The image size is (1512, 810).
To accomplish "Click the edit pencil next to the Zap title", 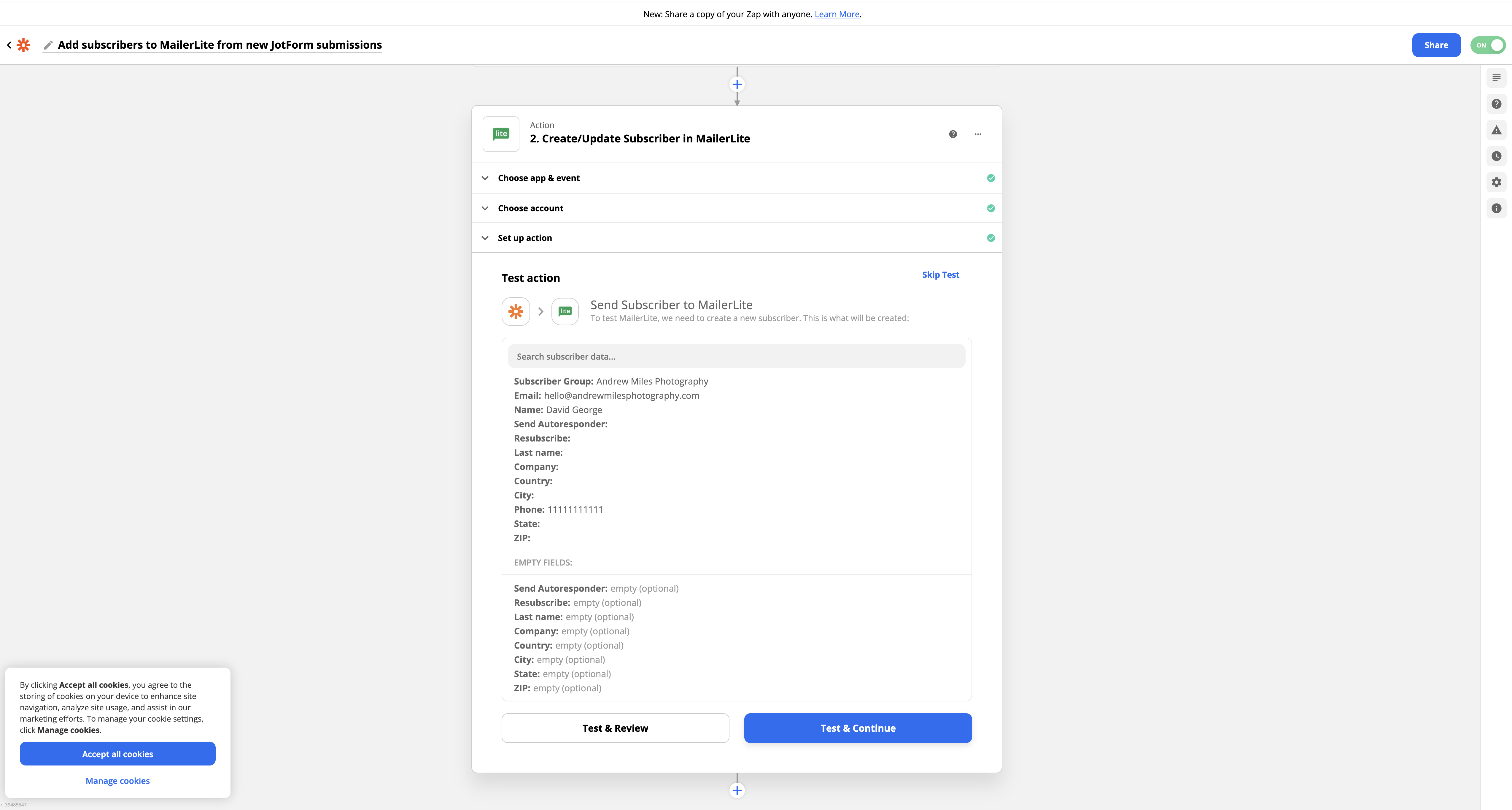I will (49, 45).
